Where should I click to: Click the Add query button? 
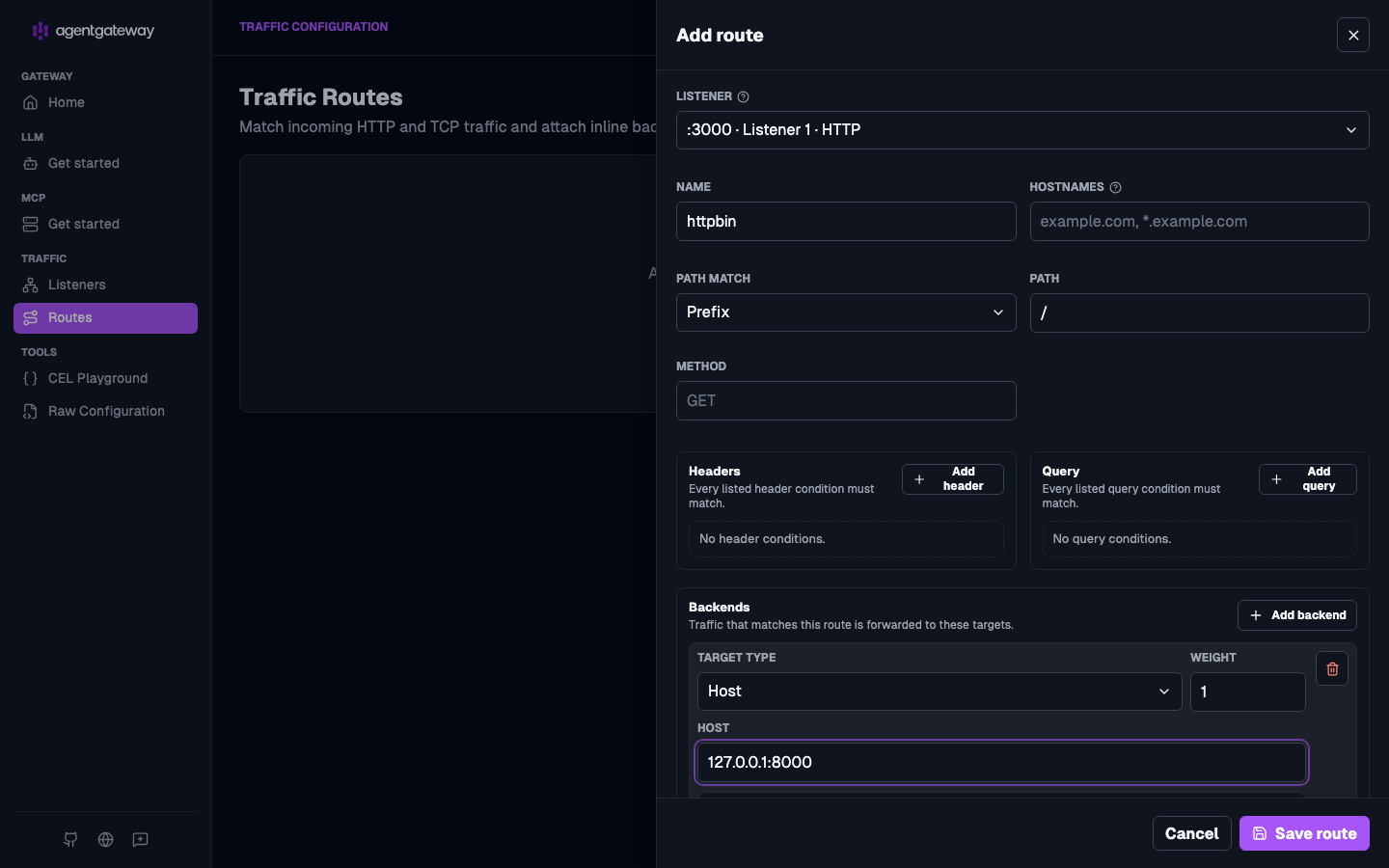pos(1308,479)
